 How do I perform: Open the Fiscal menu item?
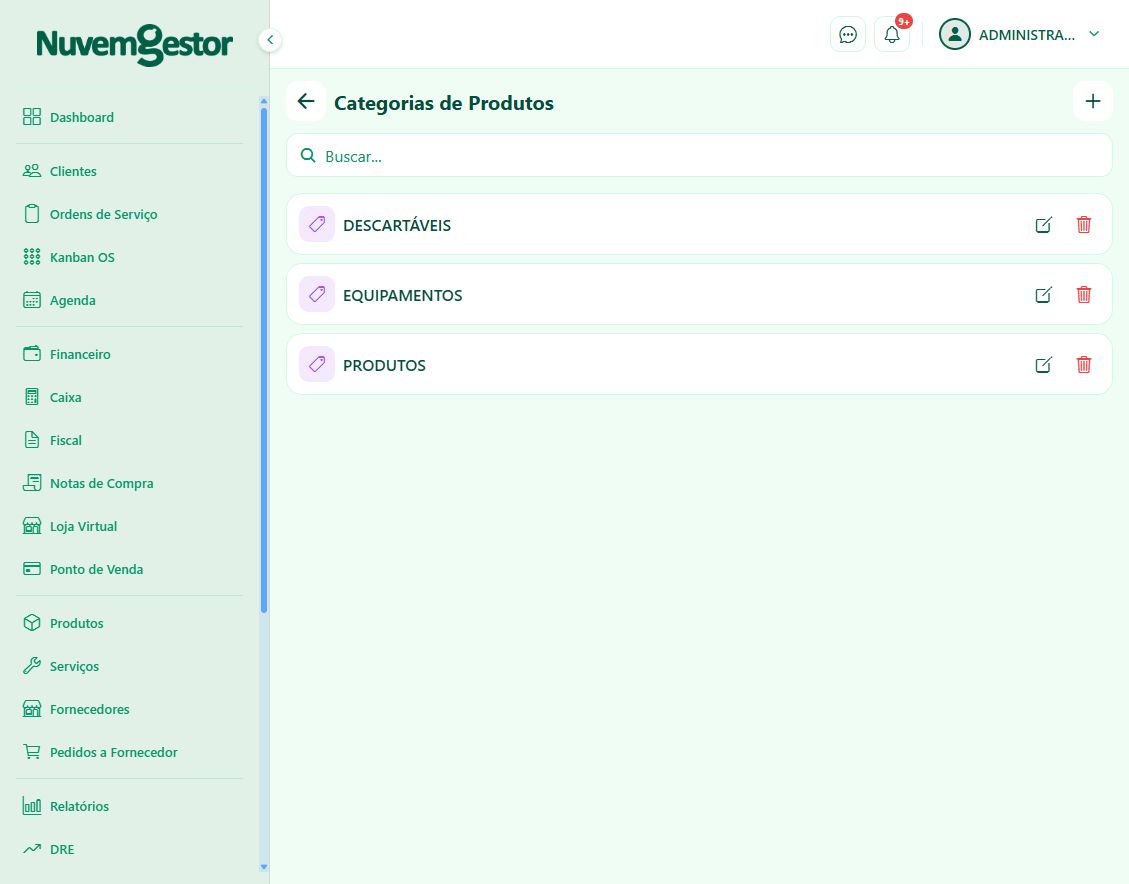130,441
